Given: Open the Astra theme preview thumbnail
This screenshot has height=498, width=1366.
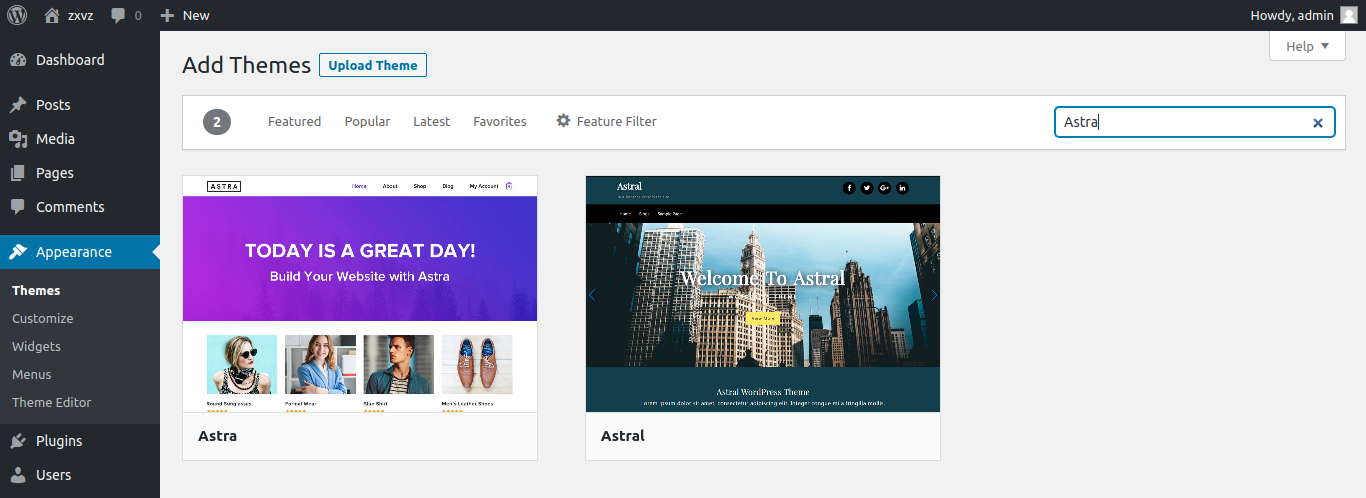Looking at the screenshot, I should 360,294.
